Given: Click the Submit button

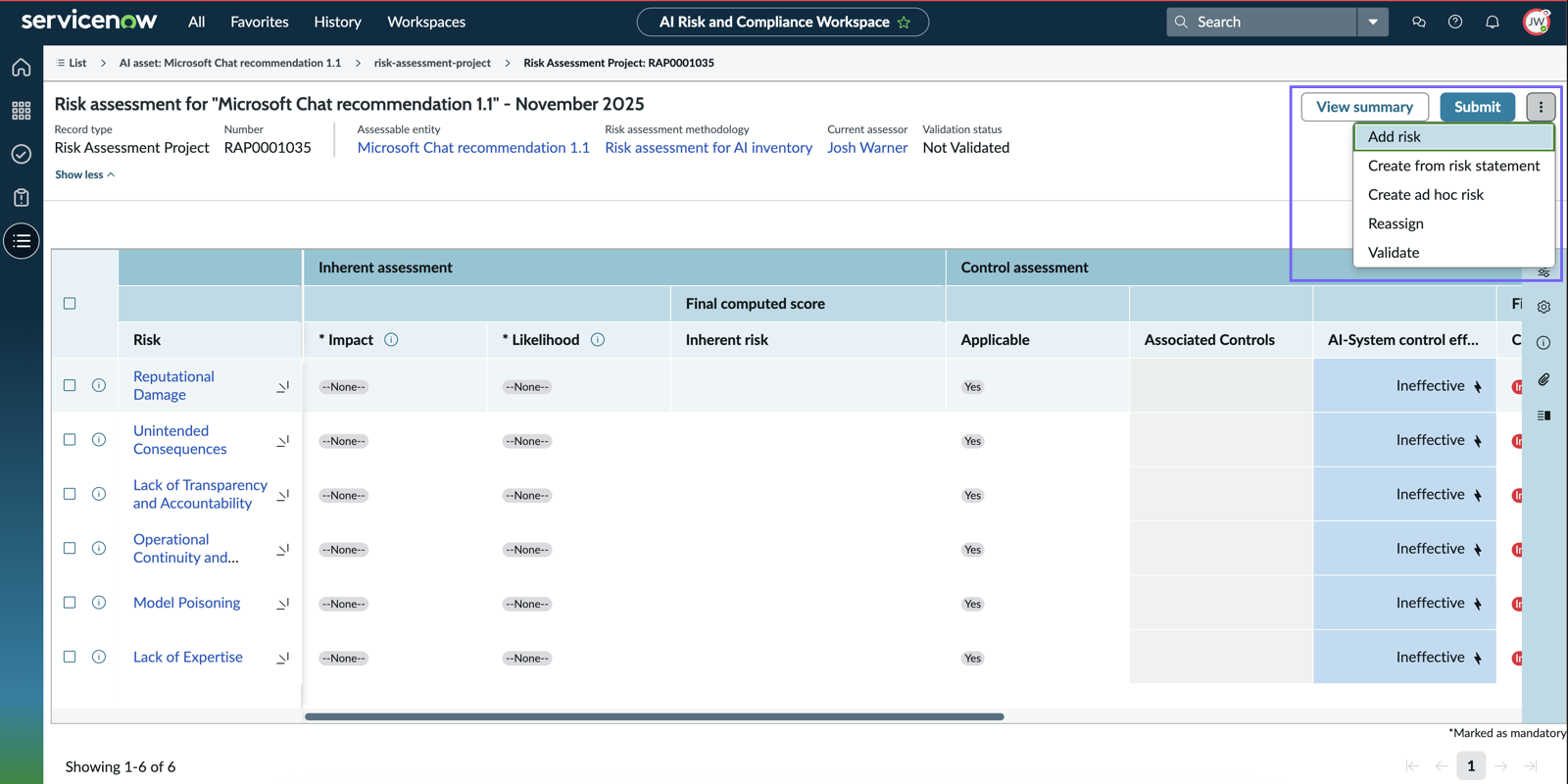Looking at the screenshot, I should (x=1477, y=107).
